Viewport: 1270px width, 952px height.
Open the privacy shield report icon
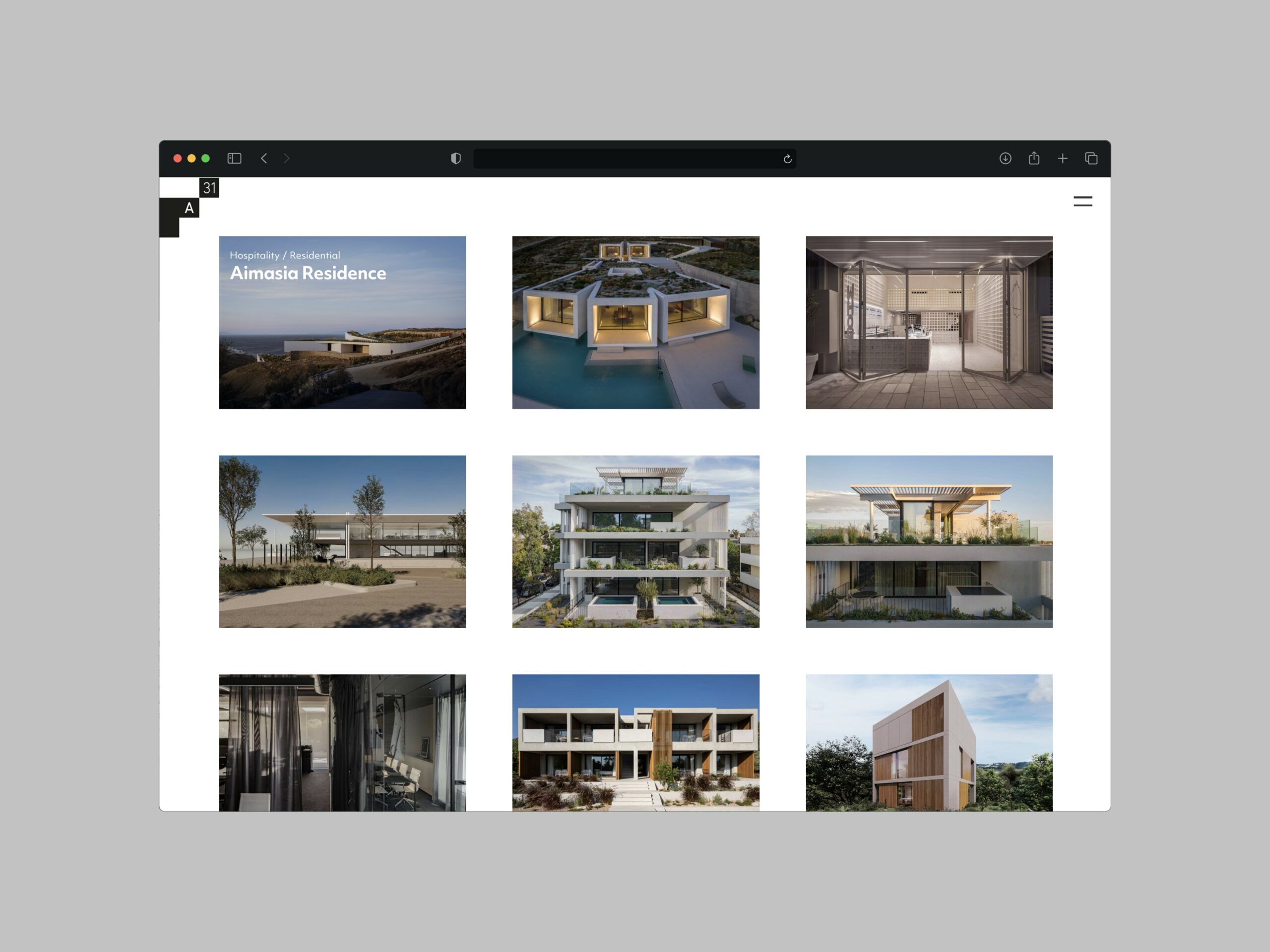click(x=456, y=158)
